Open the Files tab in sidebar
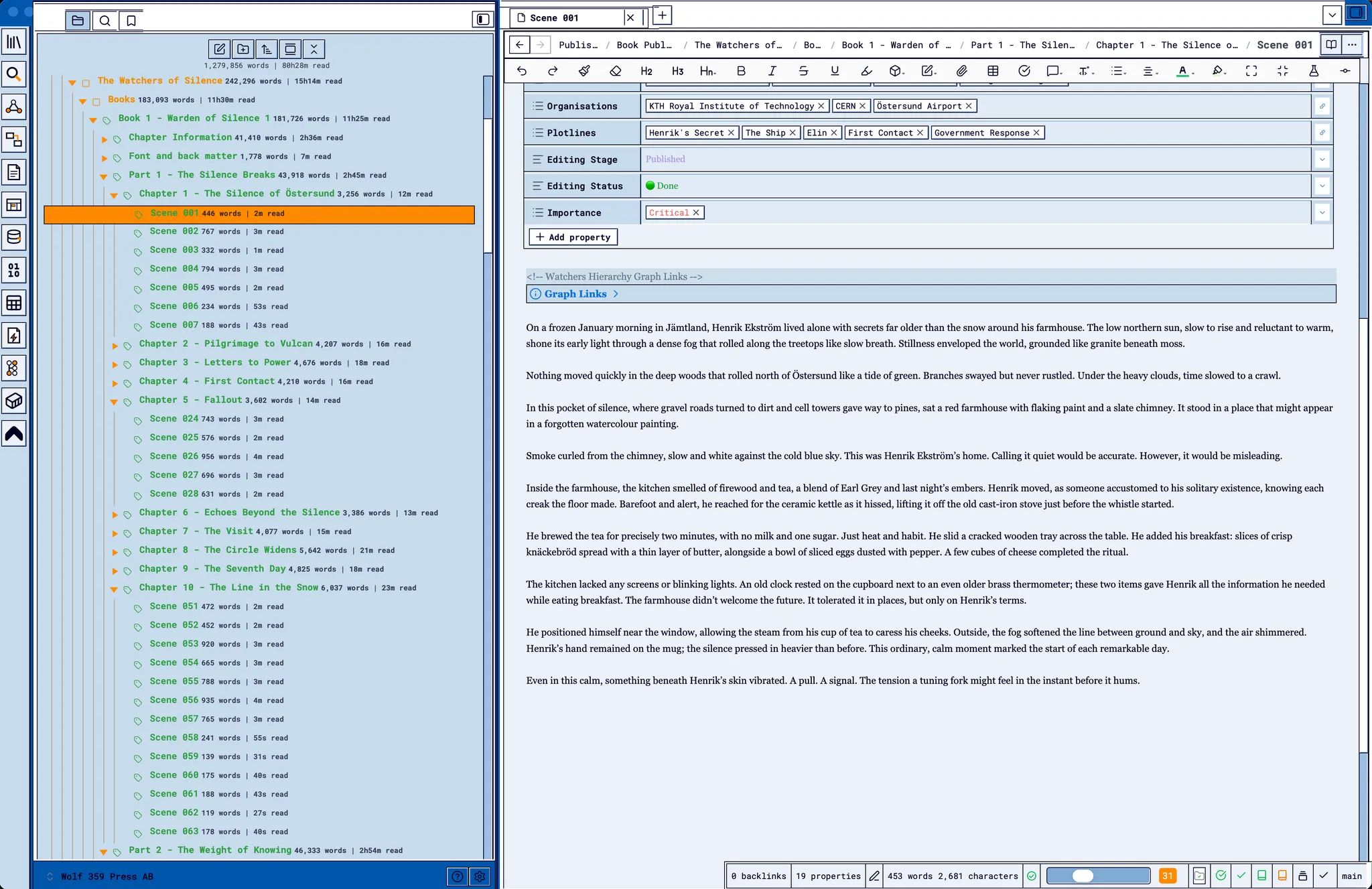 (78, 21)
